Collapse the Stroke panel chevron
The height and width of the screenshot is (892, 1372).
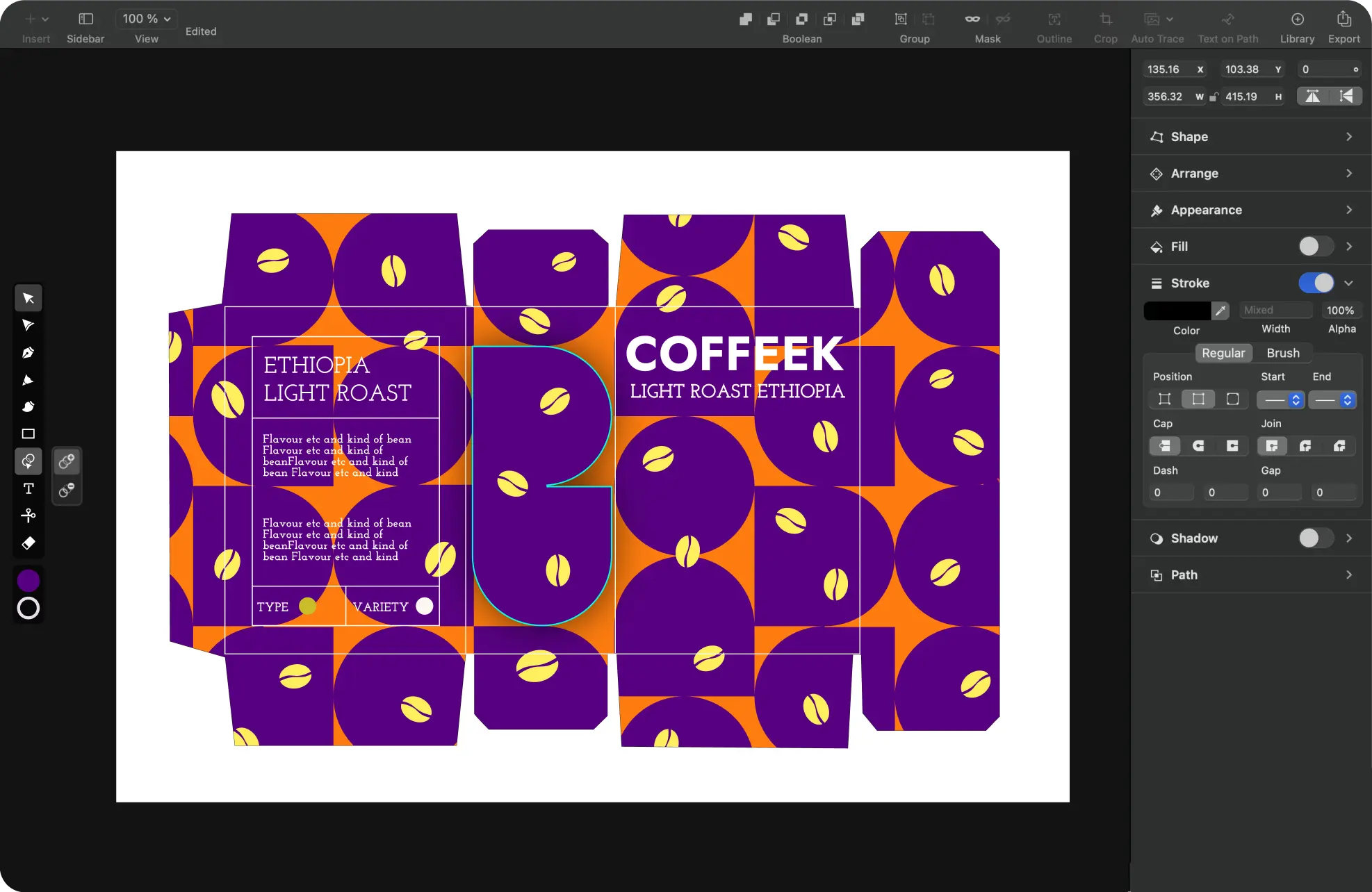1350,283
